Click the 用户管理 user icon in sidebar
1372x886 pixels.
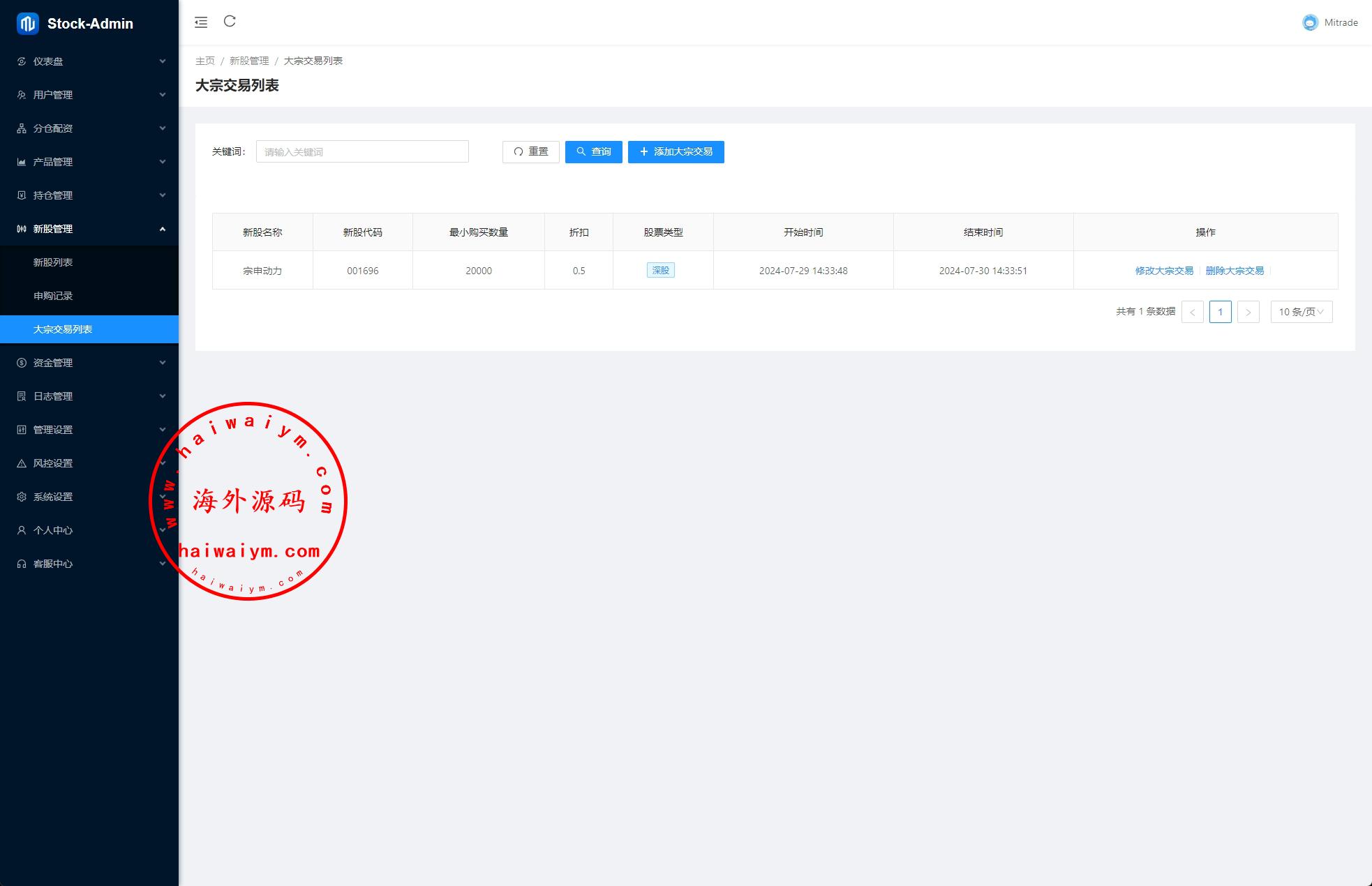coord(22,95)
